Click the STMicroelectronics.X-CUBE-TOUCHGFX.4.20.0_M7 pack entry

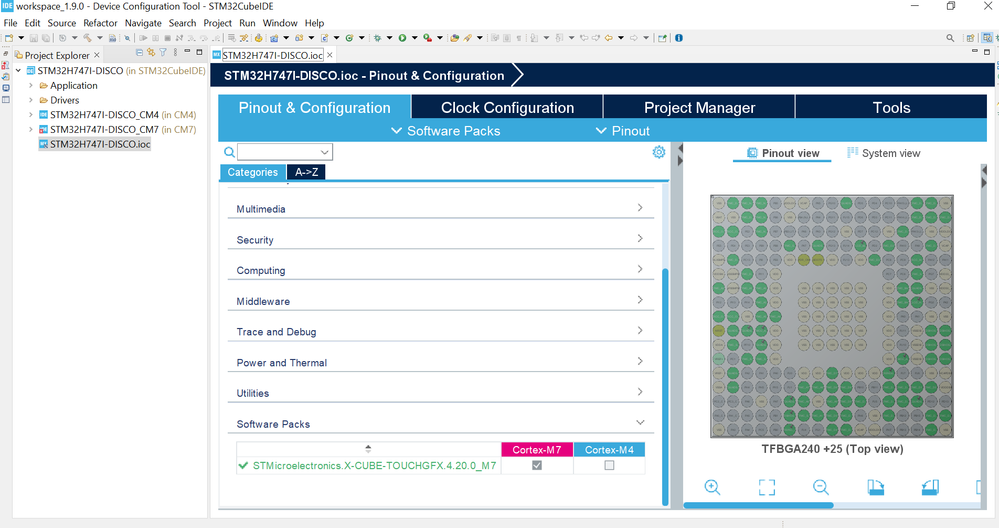coord(374,466)
